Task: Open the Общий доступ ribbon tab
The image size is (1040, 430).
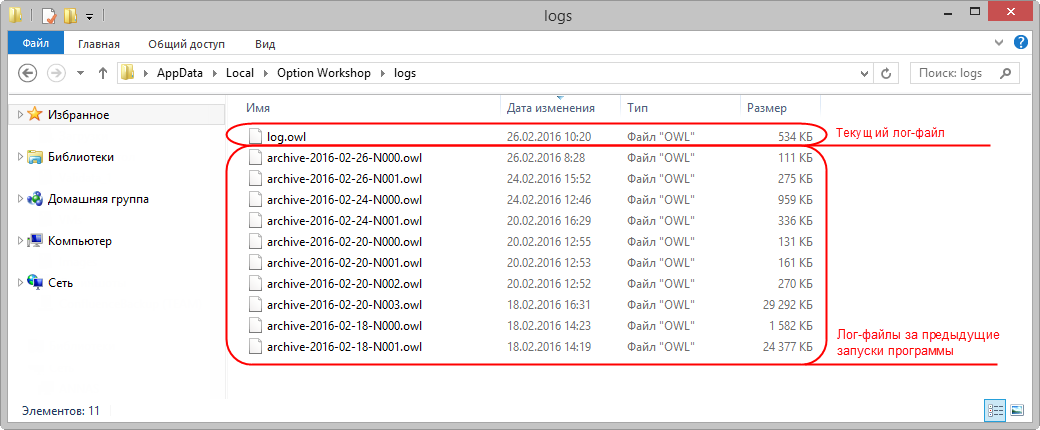Action: point(186,44)
